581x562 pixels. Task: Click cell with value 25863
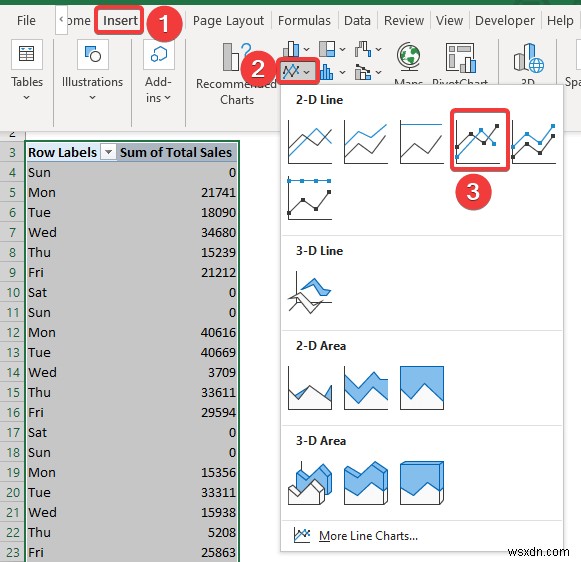(177, 553)
